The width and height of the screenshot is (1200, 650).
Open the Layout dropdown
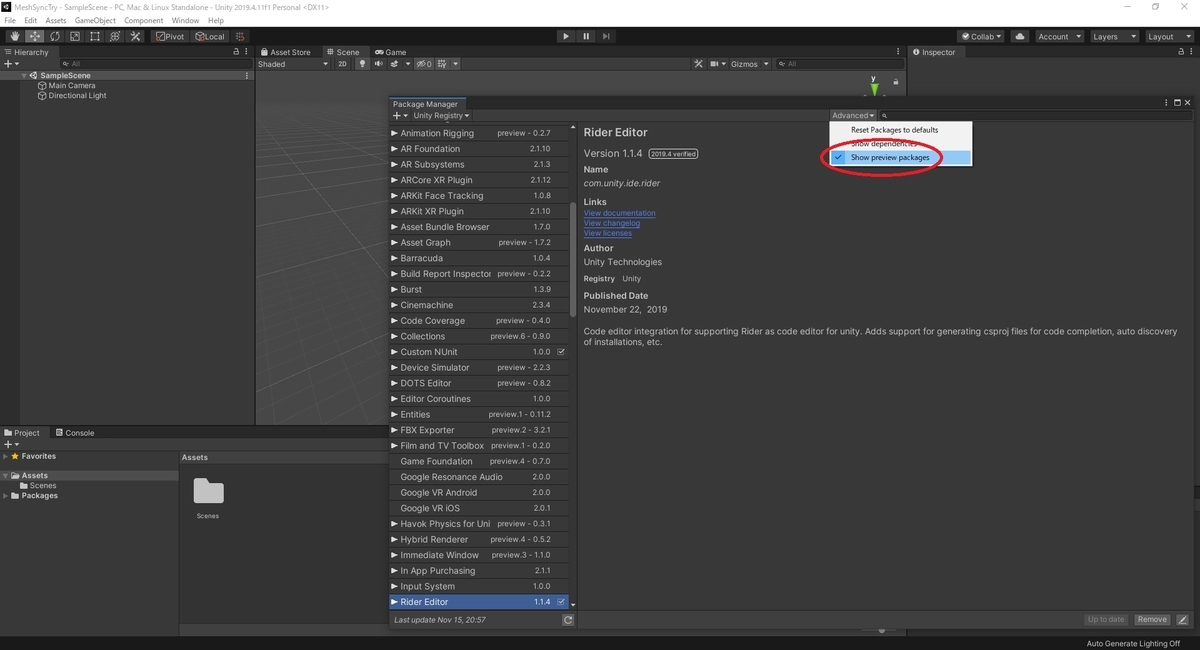[1168, 36]
